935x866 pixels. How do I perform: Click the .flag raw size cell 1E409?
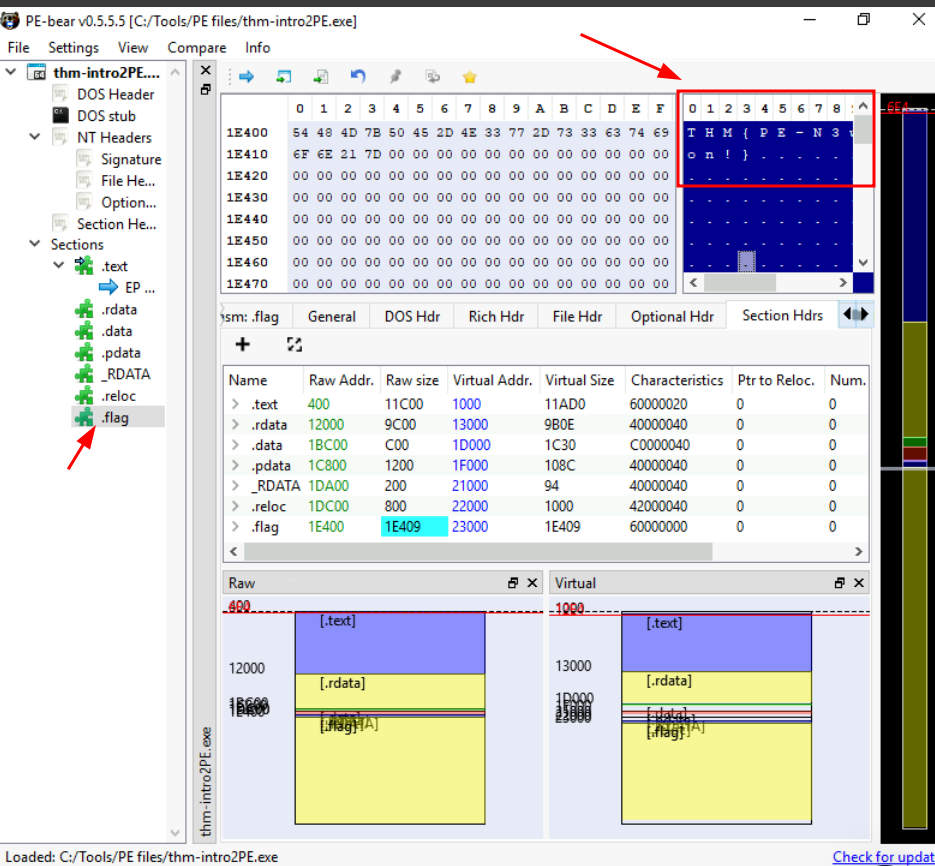[414, 527]
